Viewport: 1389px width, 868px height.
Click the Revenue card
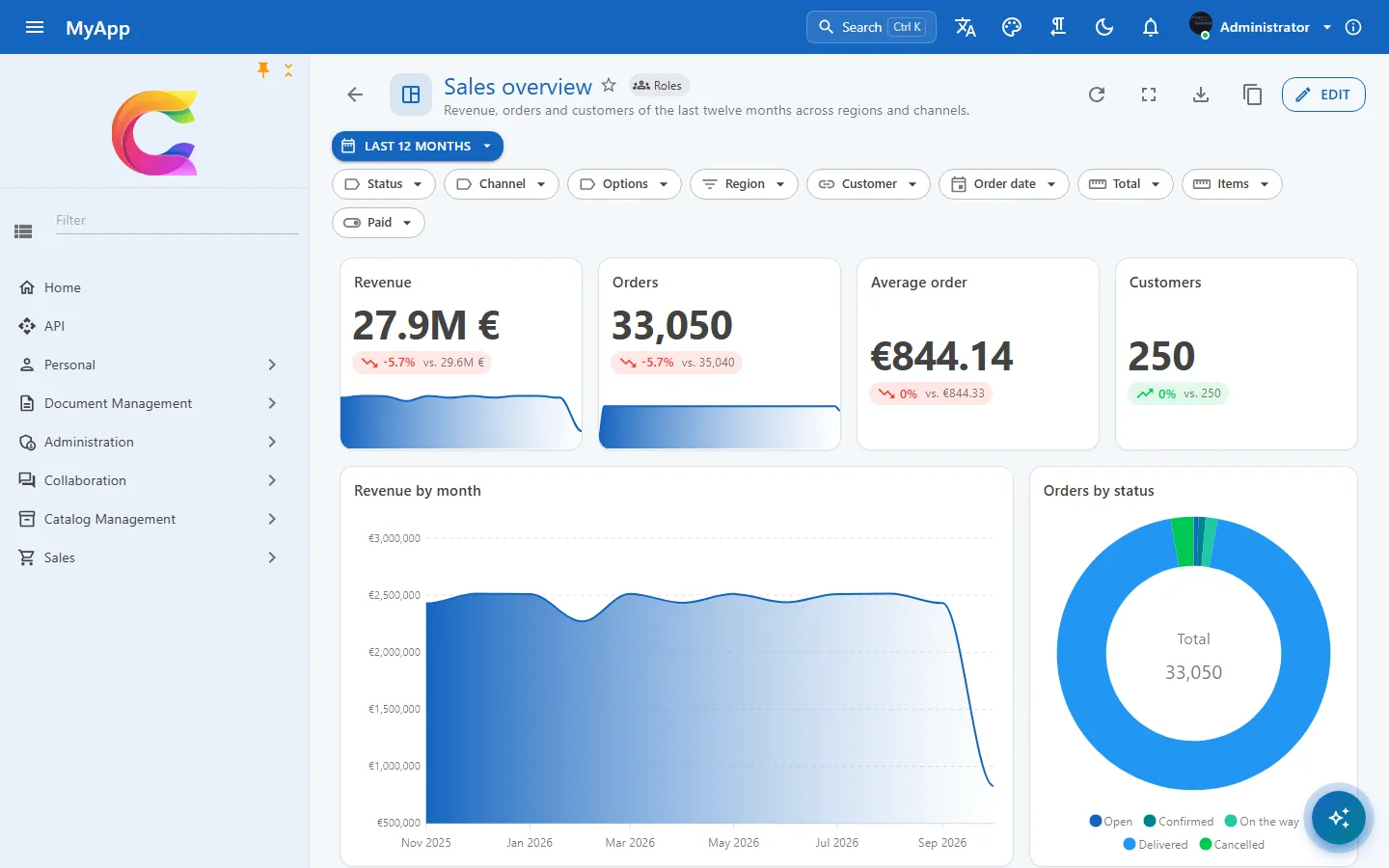(x=461, y=354)
